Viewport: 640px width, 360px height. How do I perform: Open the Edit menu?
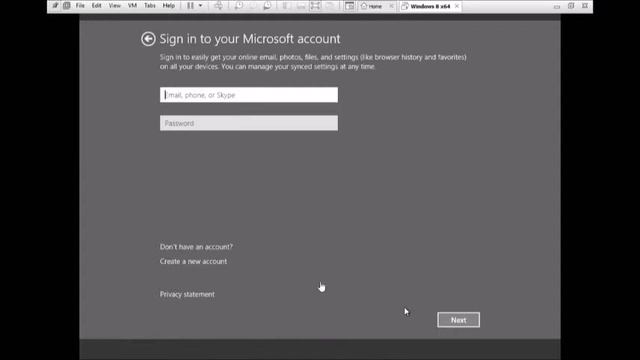(96, 6)
